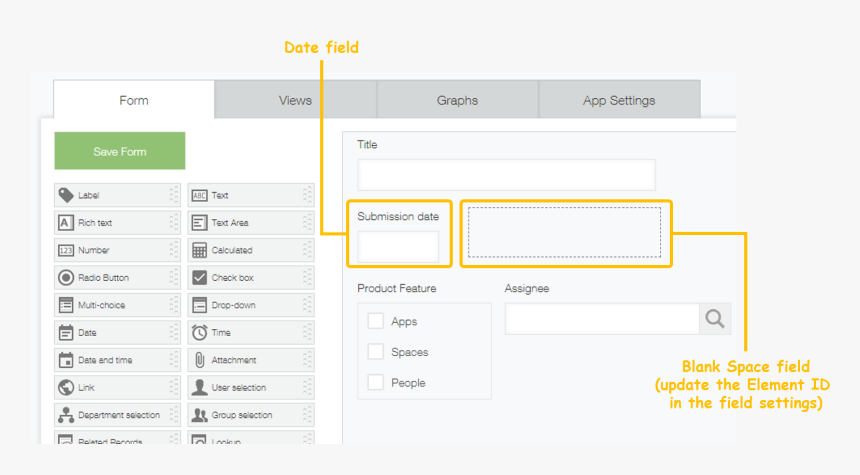Click the Calculated field icon
Image resolution: width=860 pixels, height=475 pixels.
[199, 251]
